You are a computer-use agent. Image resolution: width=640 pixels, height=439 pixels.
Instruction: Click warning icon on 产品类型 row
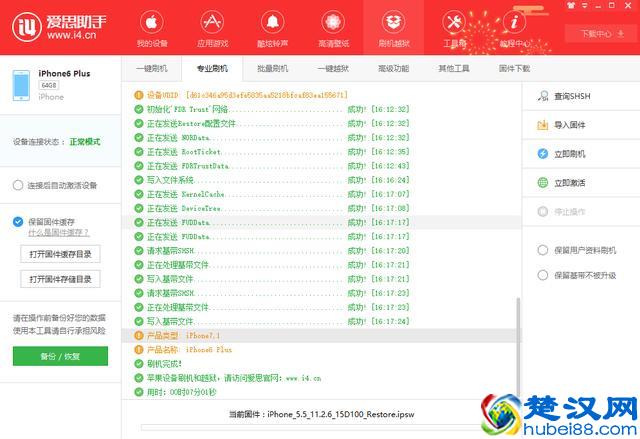(139, 335)
